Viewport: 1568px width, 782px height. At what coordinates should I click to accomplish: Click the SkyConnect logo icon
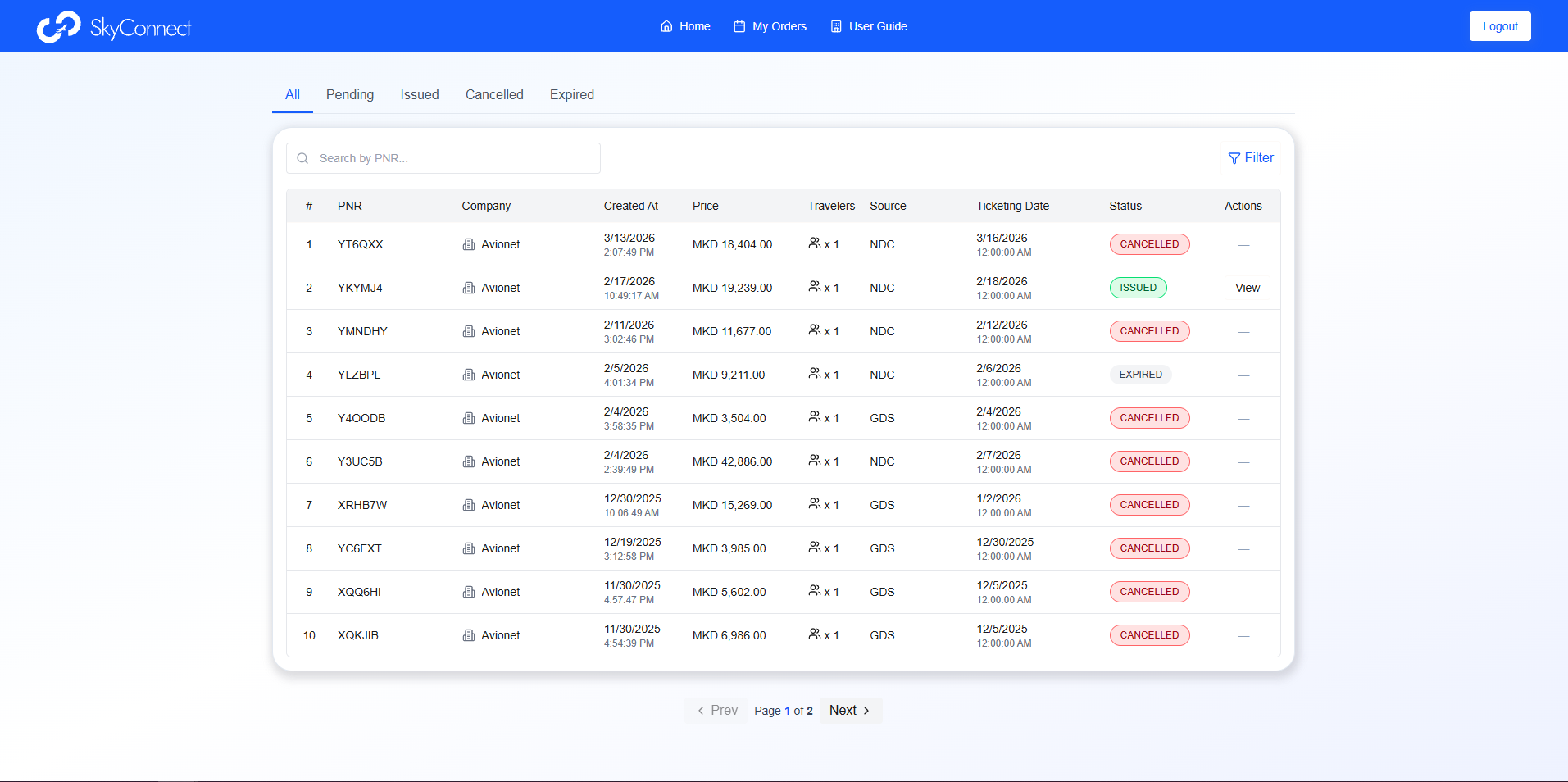(x=58, y=26)
